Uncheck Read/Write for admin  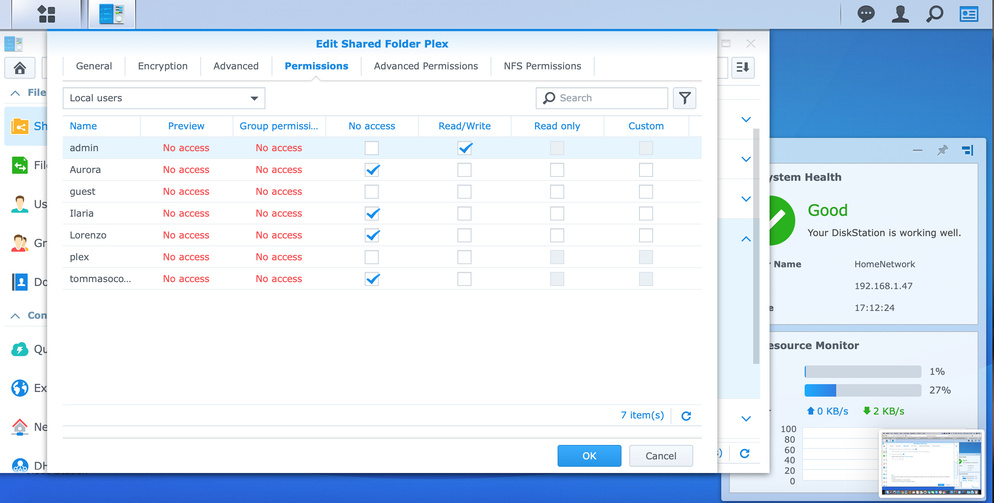(465, 148)
